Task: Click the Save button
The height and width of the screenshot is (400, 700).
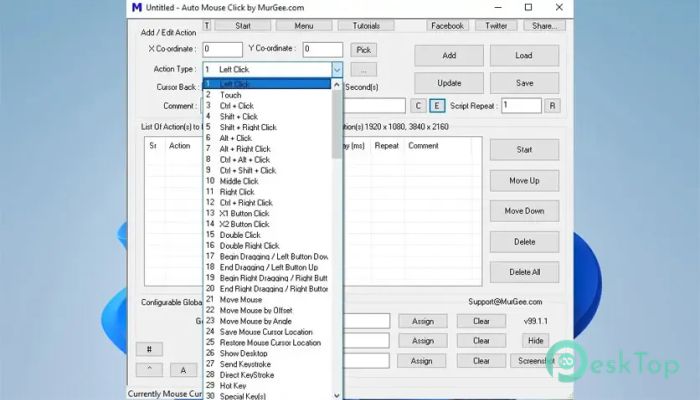Action: tap(524, 83)
